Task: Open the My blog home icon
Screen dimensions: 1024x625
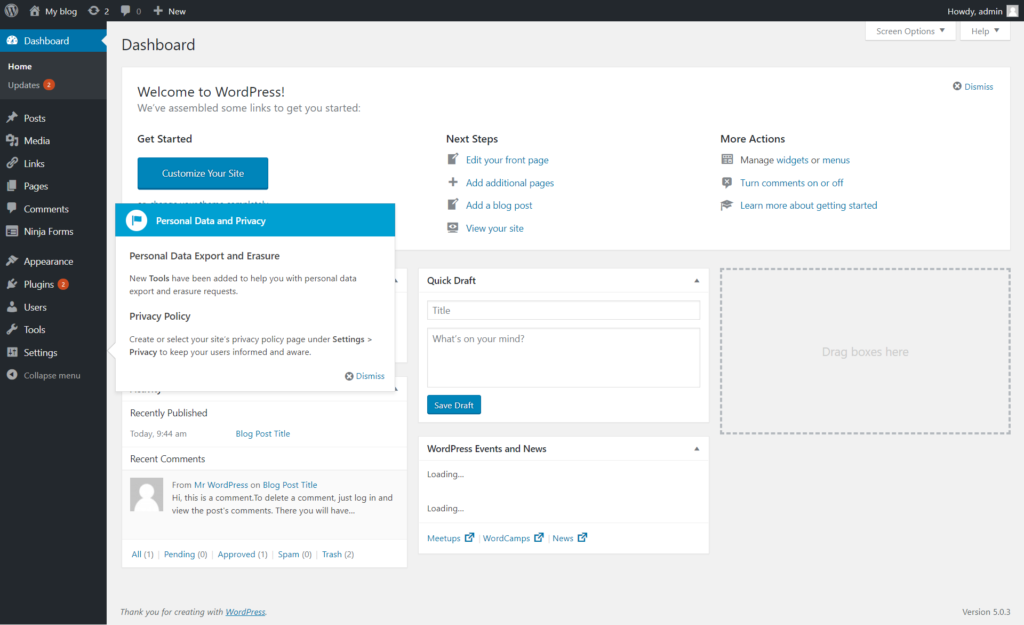Action: coord(34,10)
